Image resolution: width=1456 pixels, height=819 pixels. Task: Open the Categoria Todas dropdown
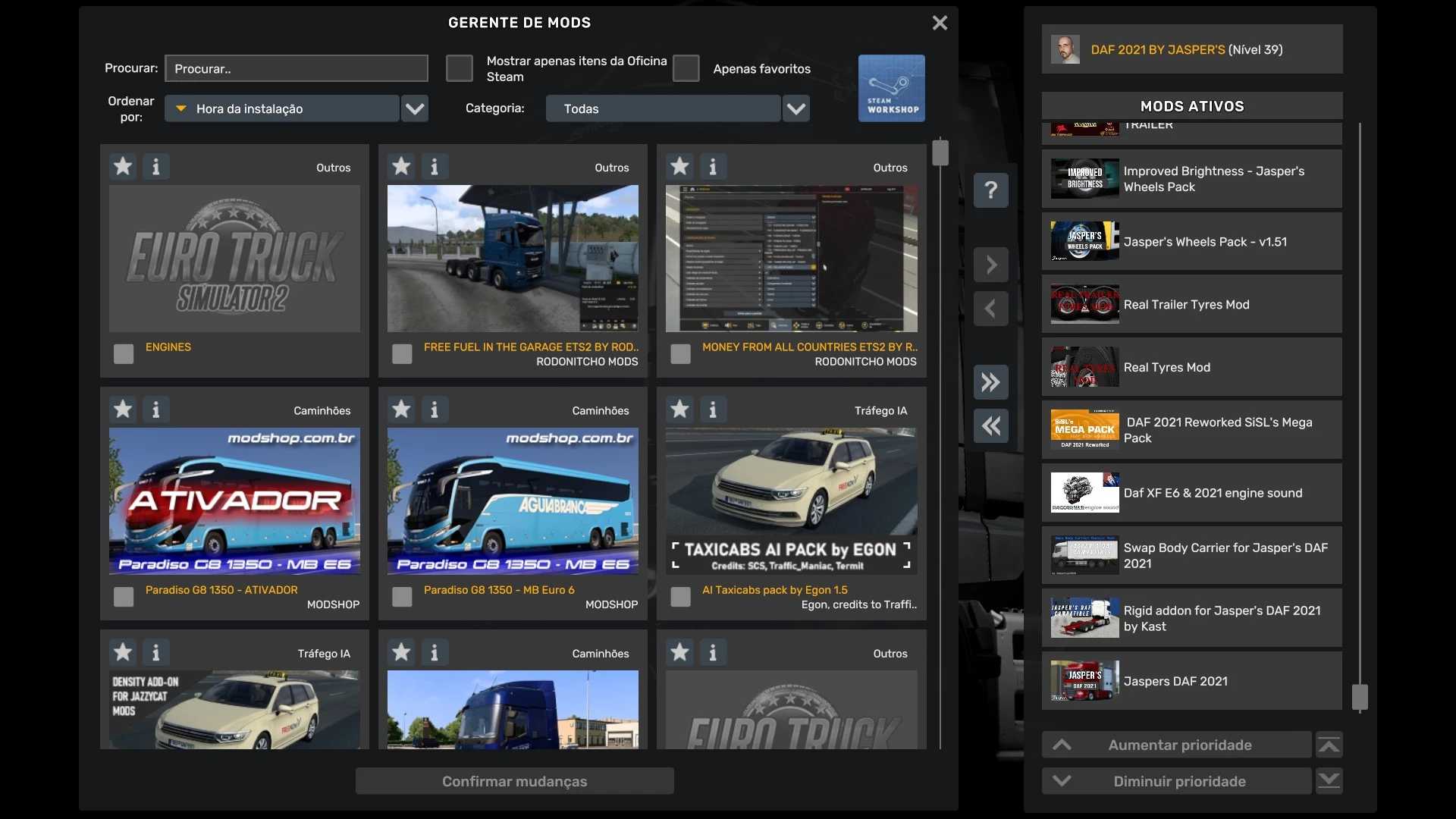pos(795,108)
